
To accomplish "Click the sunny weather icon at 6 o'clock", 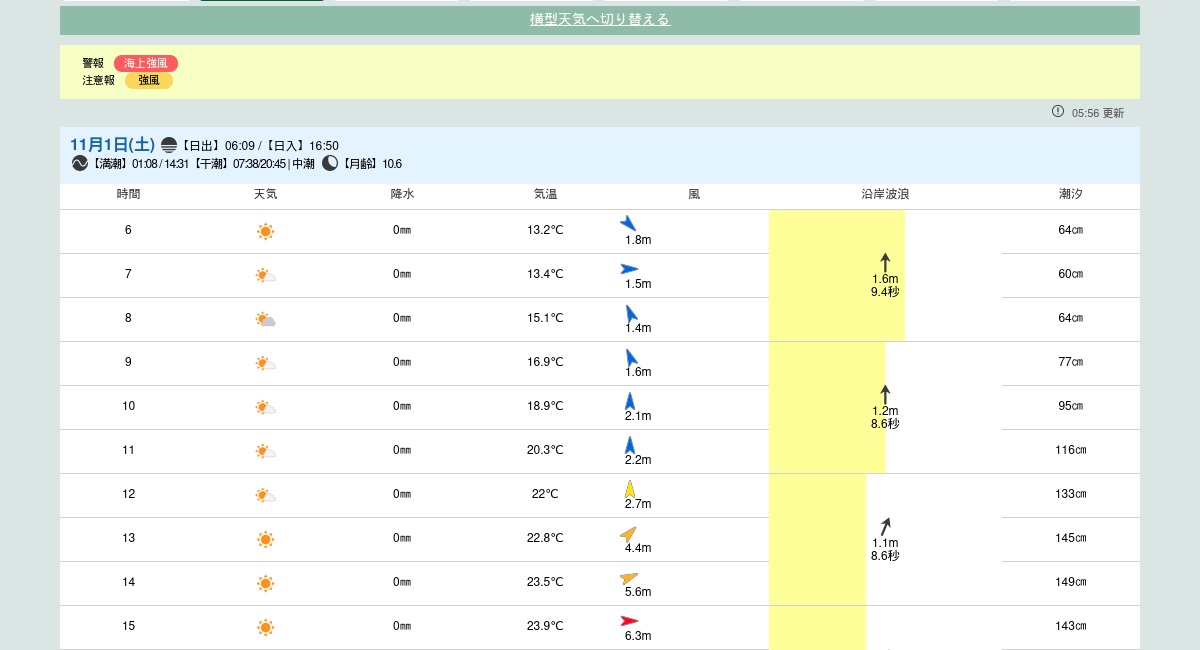I will point(265,231).
